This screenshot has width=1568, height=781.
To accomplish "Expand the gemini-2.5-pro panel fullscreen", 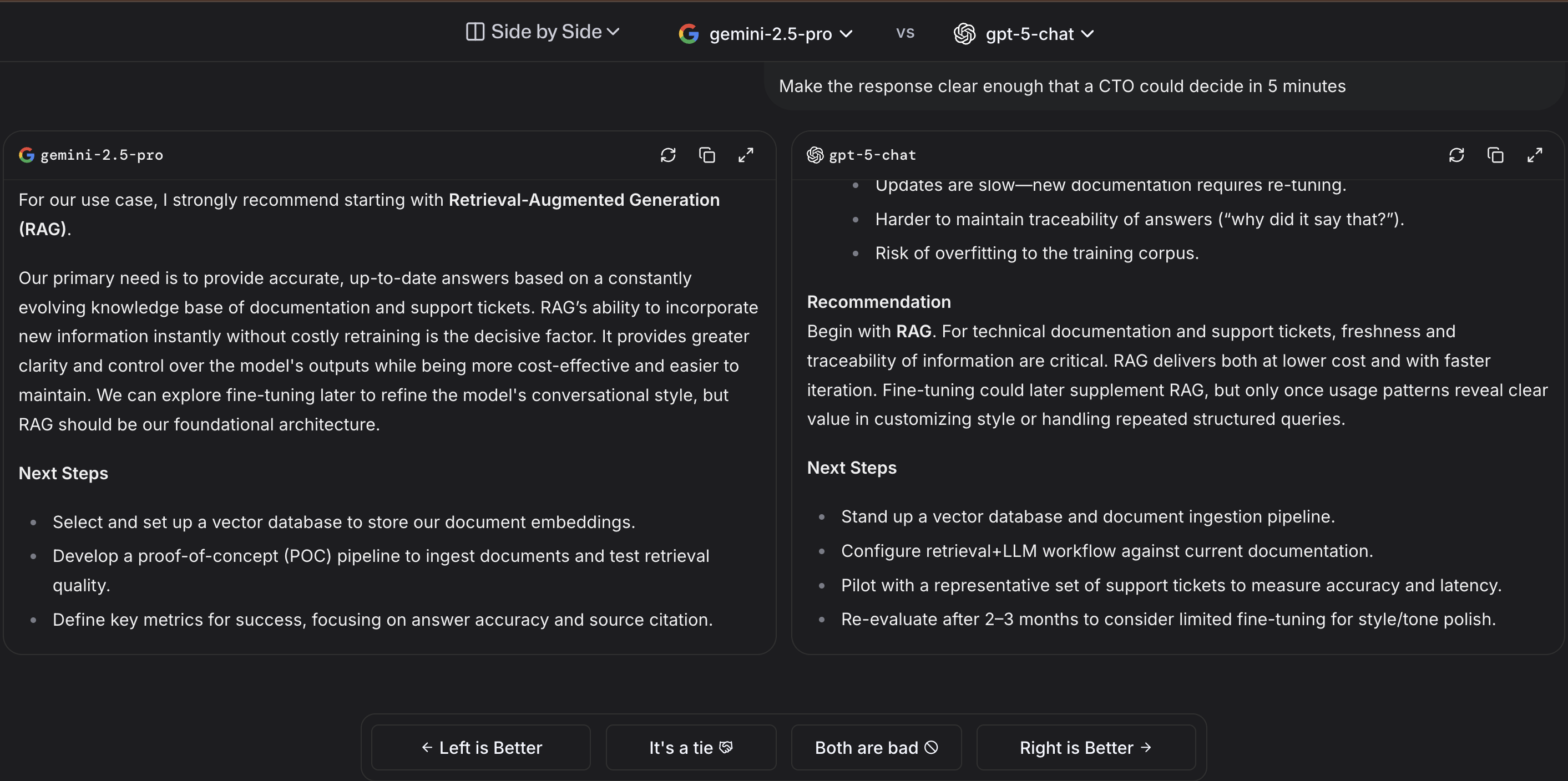I will click(x=746, y=155).
